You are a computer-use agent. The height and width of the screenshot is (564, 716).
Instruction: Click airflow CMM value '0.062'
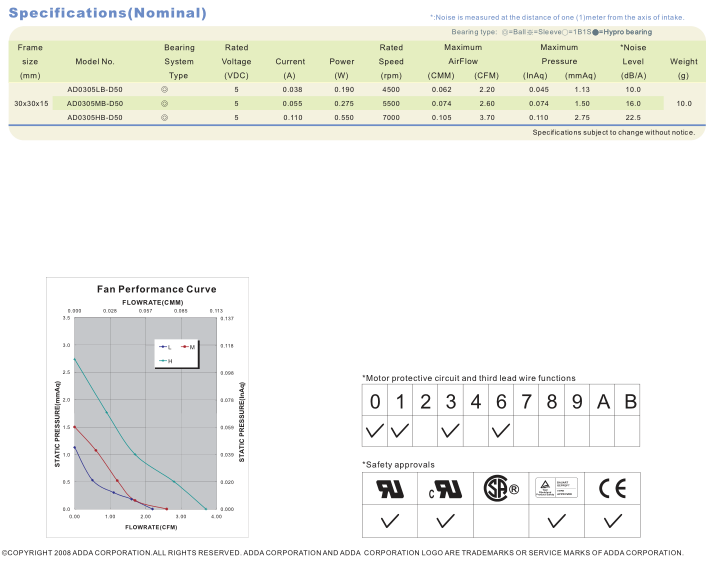coord(442,90)
